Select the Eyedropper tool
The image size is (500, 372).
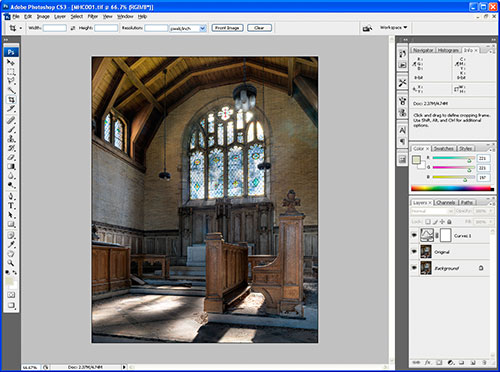pos(11,245)
